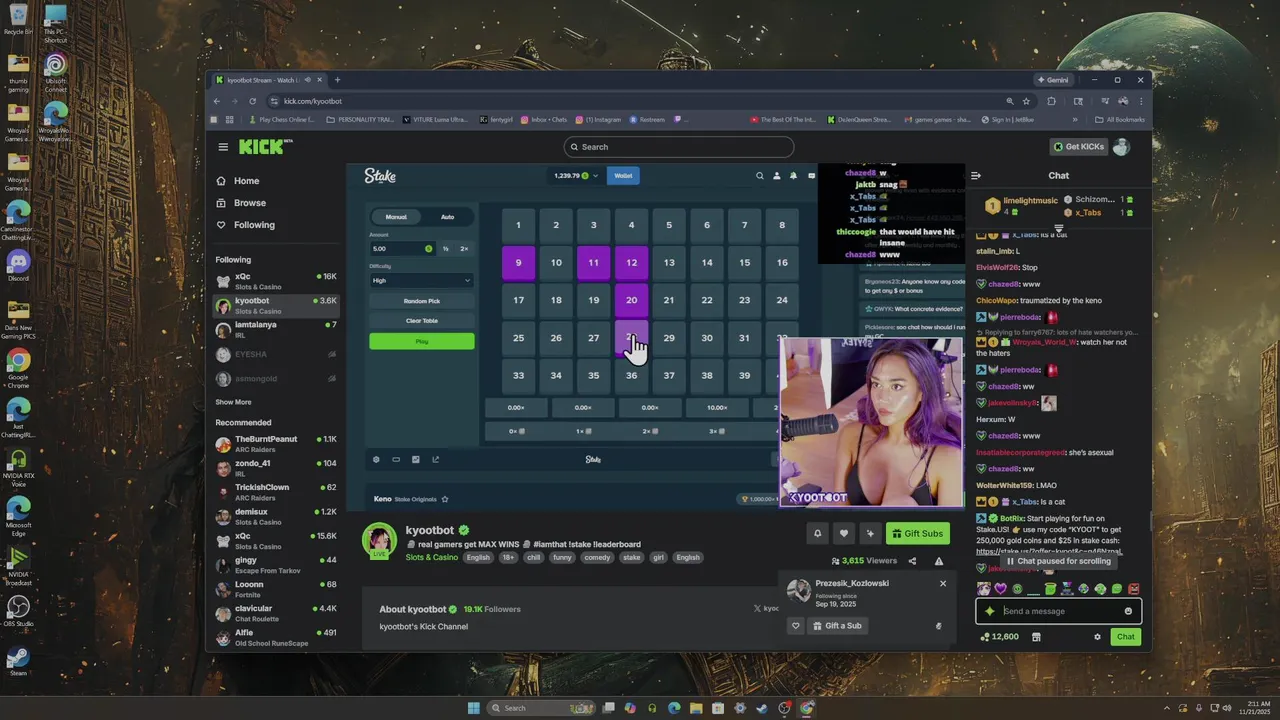
Task: Click the green Gift Subs button
Action: [917, 533]
